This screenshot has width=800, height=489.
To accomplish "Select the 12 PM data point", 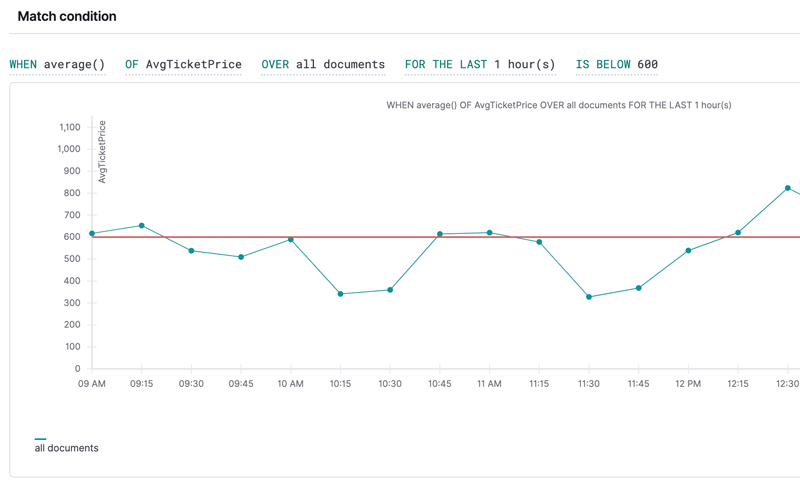I will pos(688,251).
